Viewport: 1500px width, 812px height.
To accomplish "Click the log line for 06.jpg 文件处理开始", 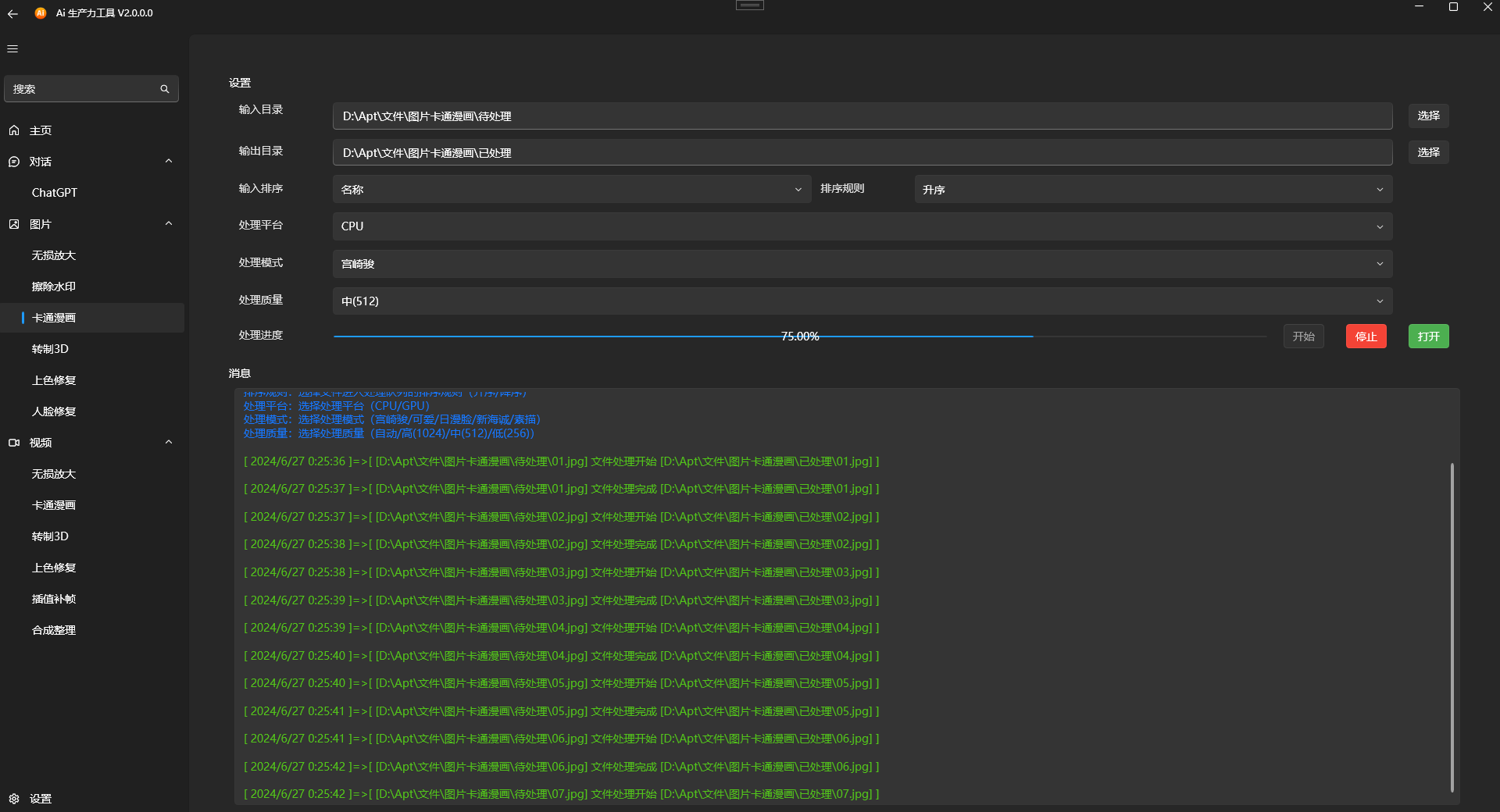I will [561, 739].
